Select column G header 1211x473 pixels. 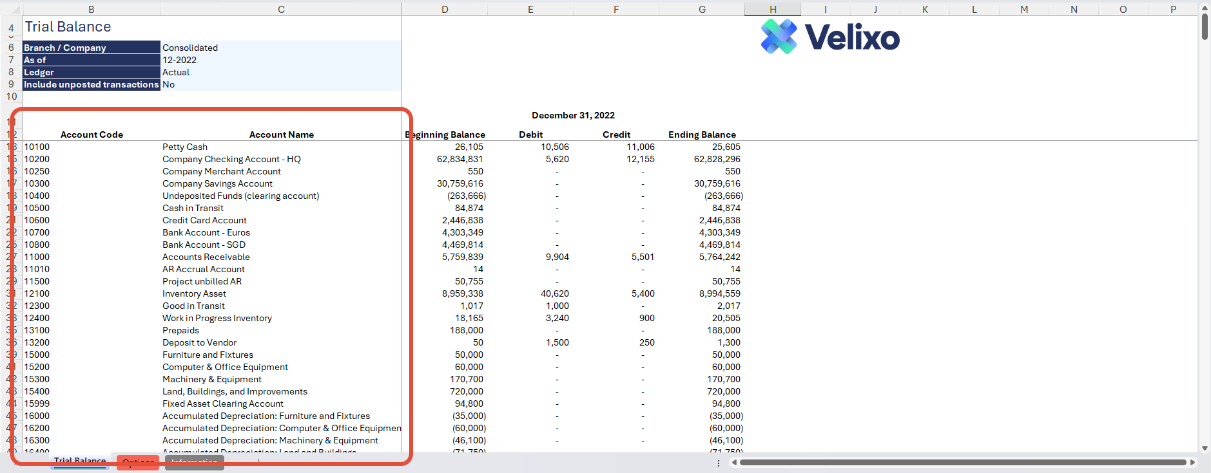click(702, 9)
